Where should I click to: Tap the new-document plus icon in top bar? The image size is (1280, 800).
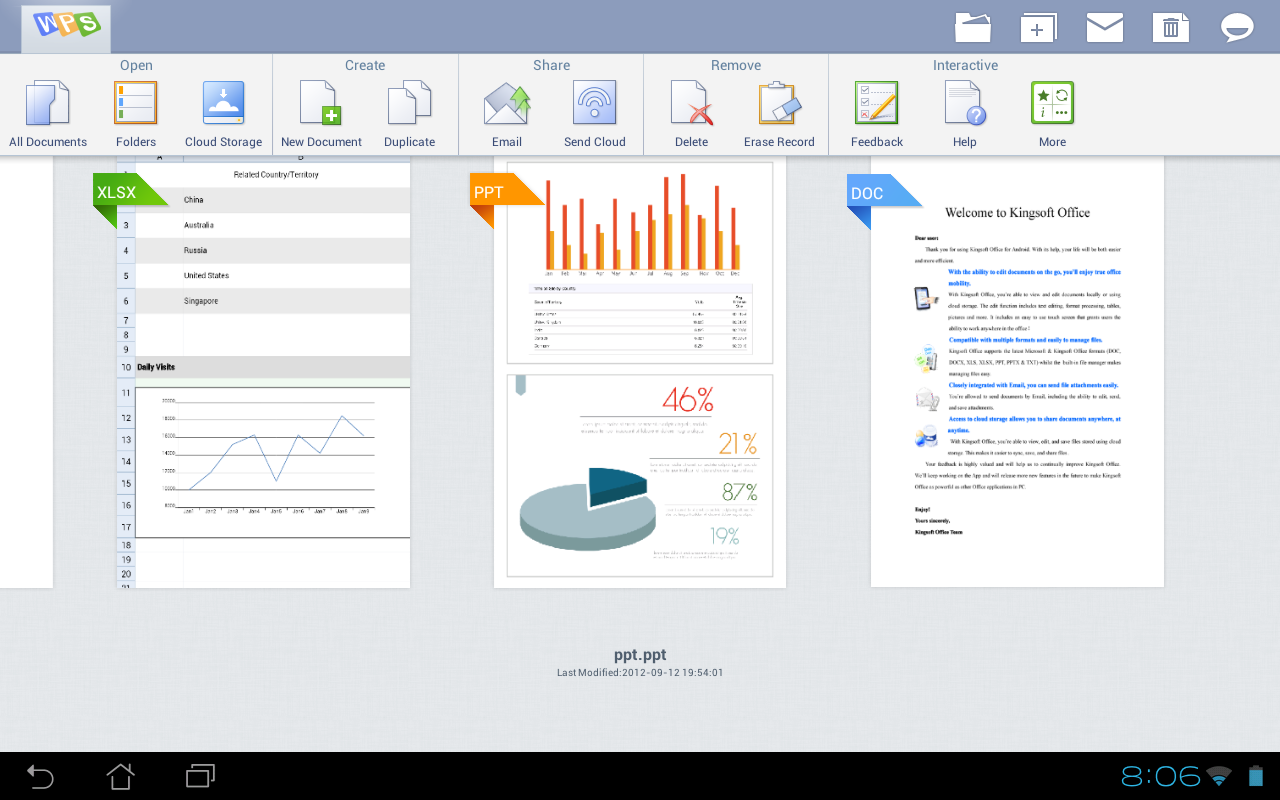point(1038,27)
